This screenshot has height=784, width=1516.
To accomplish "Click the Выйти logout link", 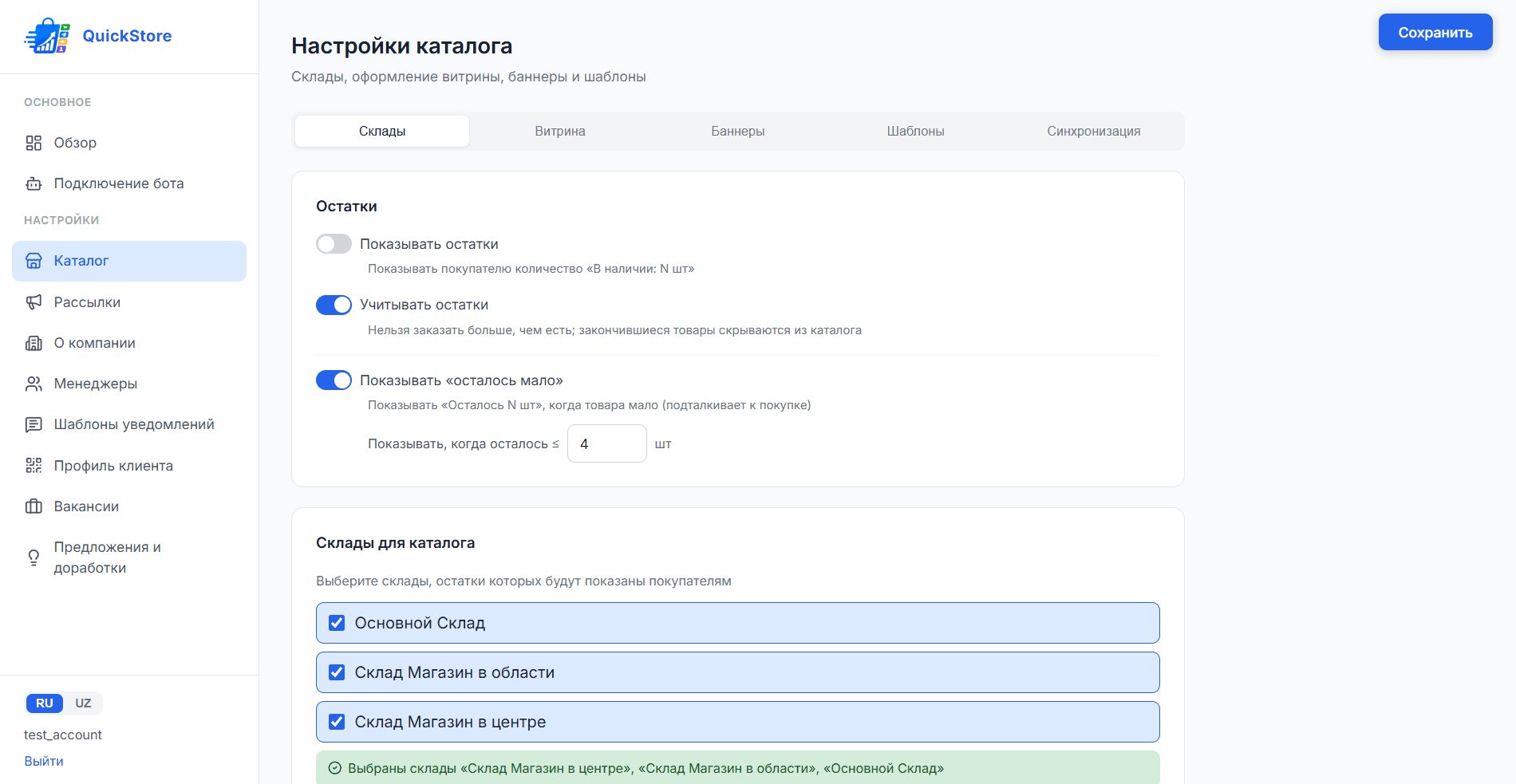I will tap(44, 761).
